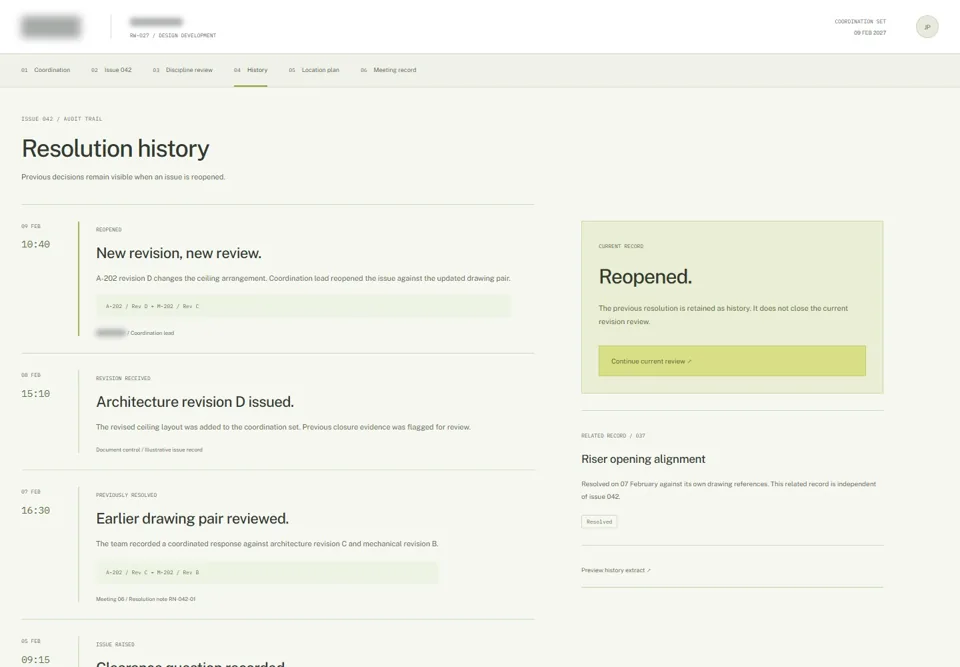Click the 'Reopened.' status heading

[x=645, y=277]
